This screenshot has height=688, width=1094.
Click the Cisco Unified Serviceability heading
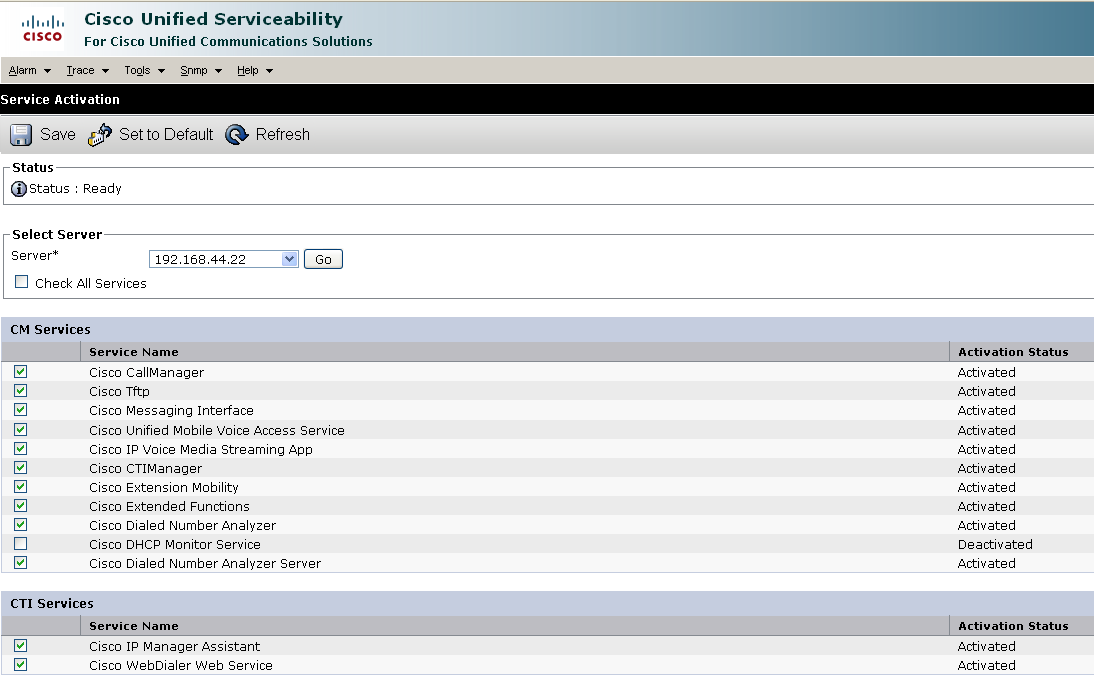tap(213, 19)
